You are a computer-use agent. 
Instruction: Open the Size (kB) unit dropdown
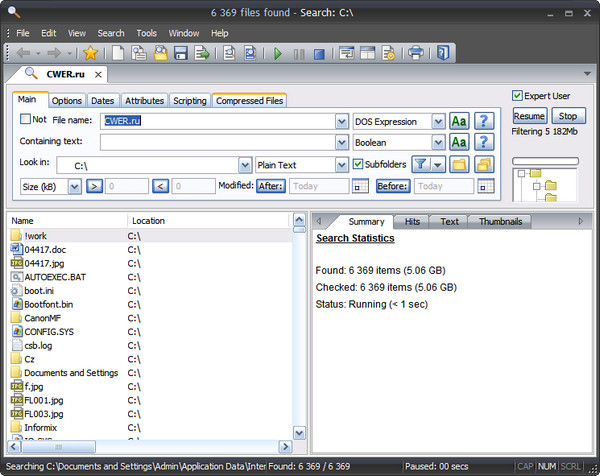click(x=75, y=186)
